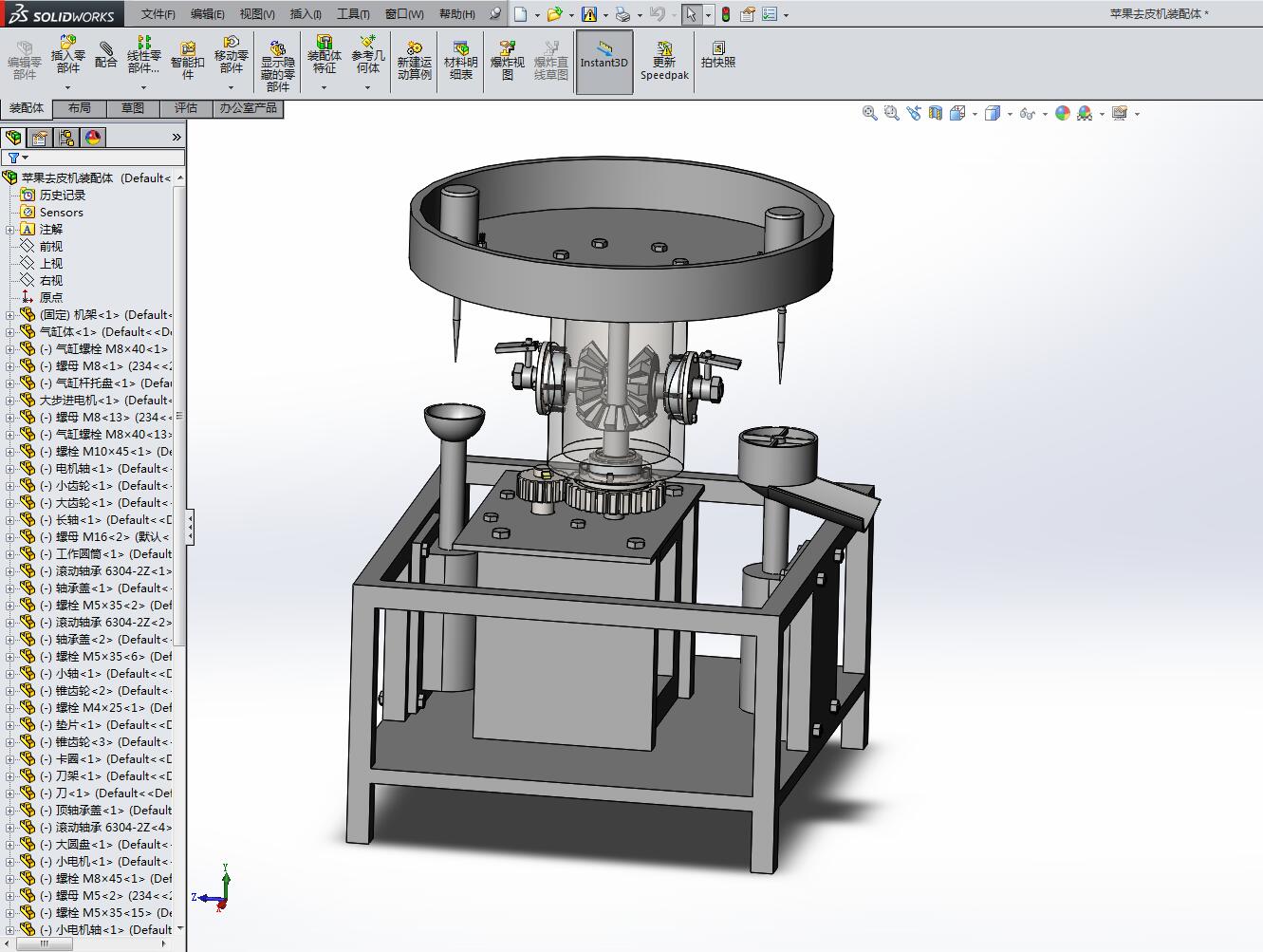Viewport: 1263px width, 952px height.
Task: Click the Zoom to Fit magnifier icon
Action: tap(869, 113)
